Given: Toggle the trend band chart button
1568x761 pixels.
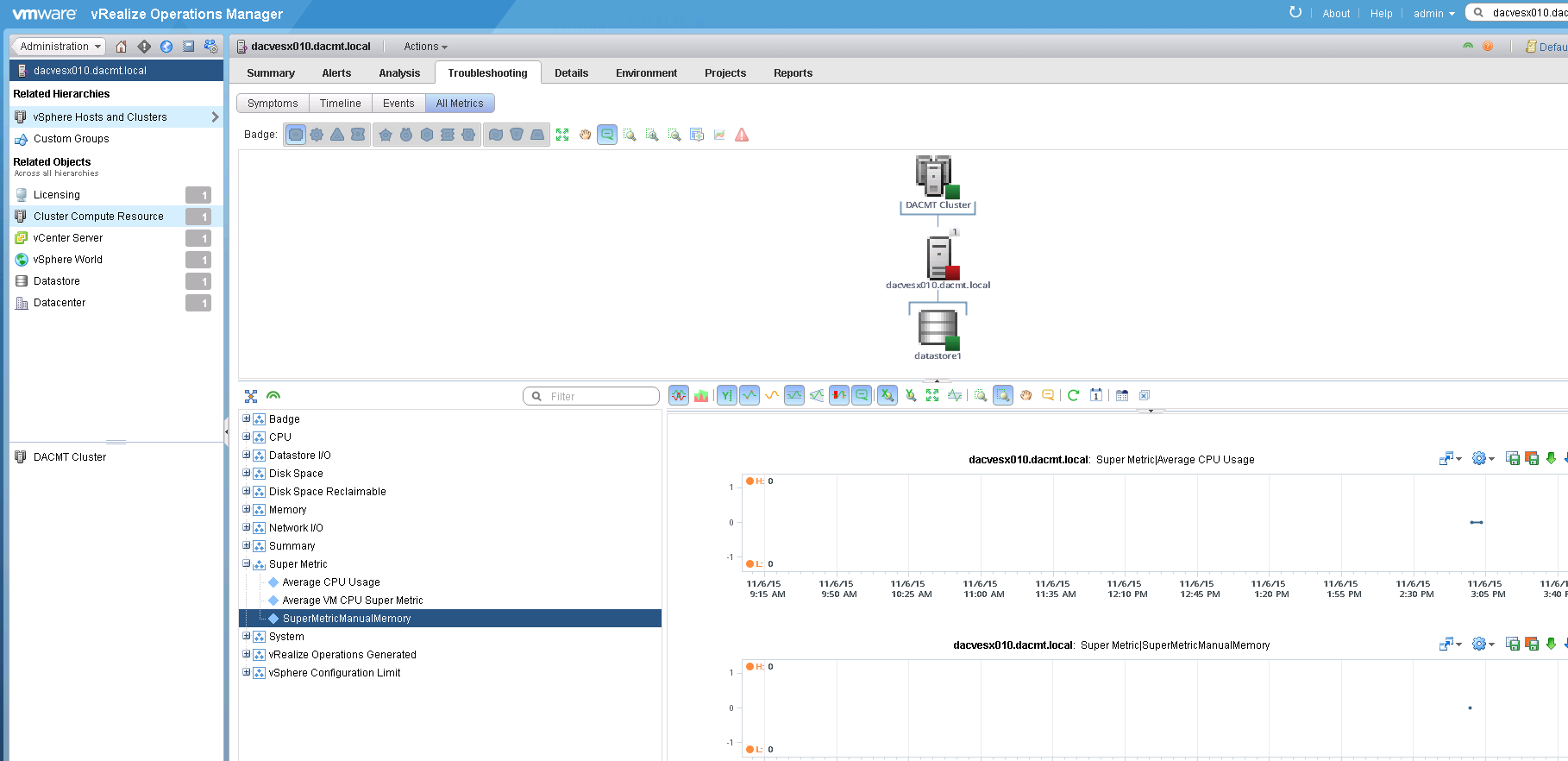Looking at the screenshot, I should (x=794, y=395).
